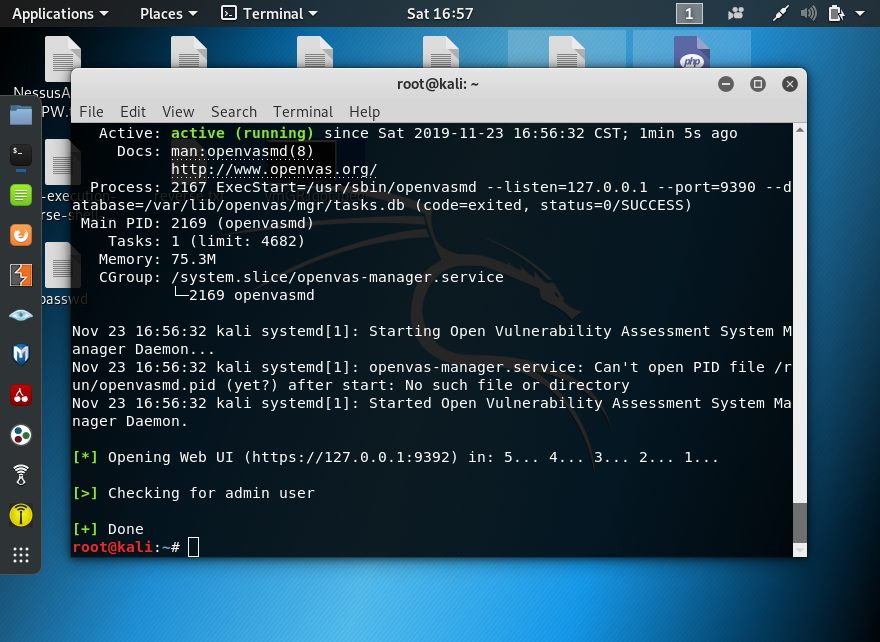880x642 pixels.
Task: Open the Edit menu
Action: (x=133, y=112)
